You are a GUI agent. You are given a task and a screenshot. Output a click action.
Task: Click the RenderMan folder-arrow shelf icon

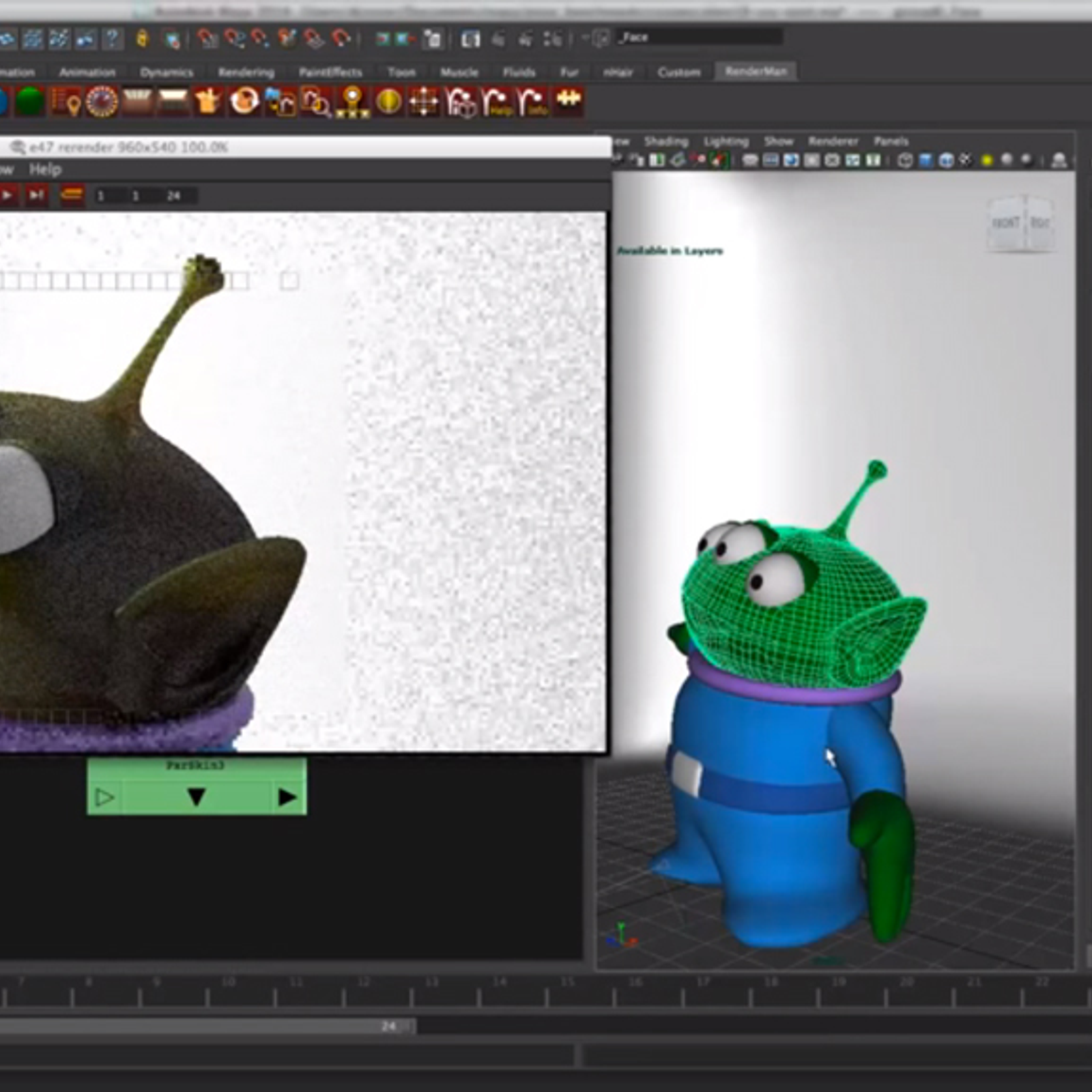point(280,102)
